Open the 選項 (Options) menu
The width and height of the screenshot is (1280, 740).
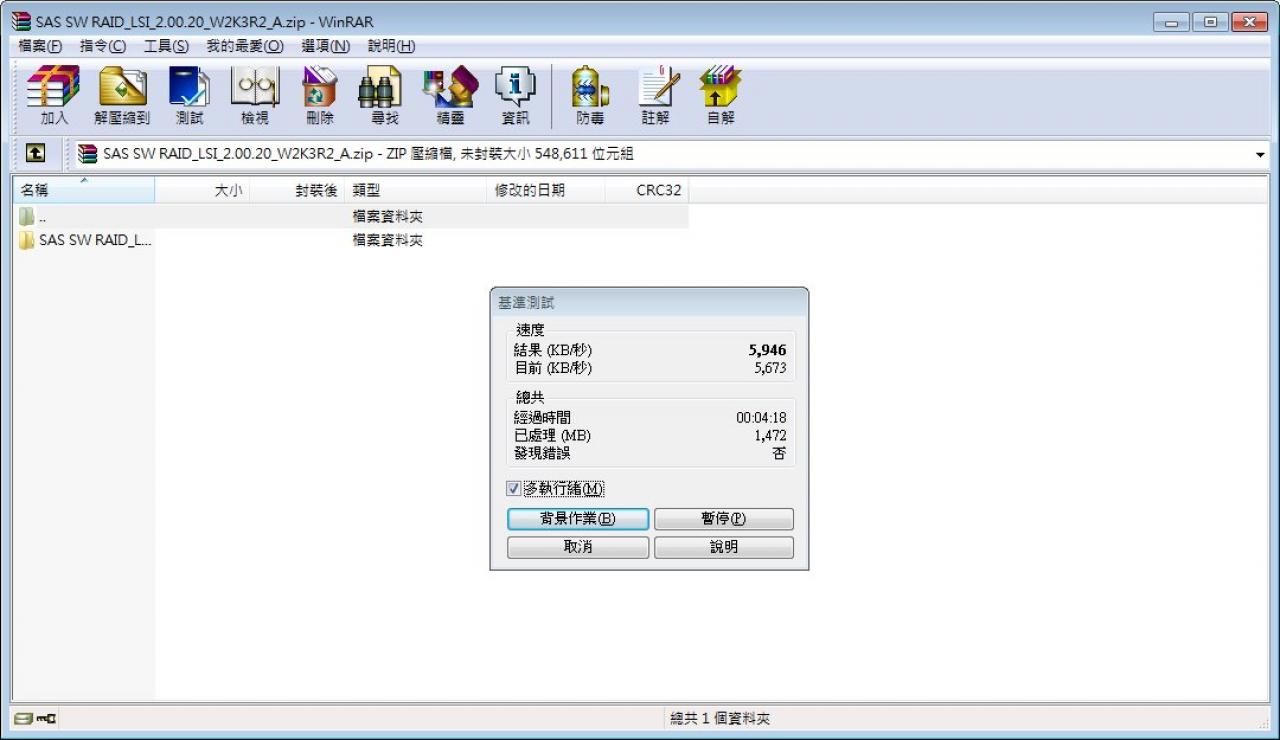326,46
